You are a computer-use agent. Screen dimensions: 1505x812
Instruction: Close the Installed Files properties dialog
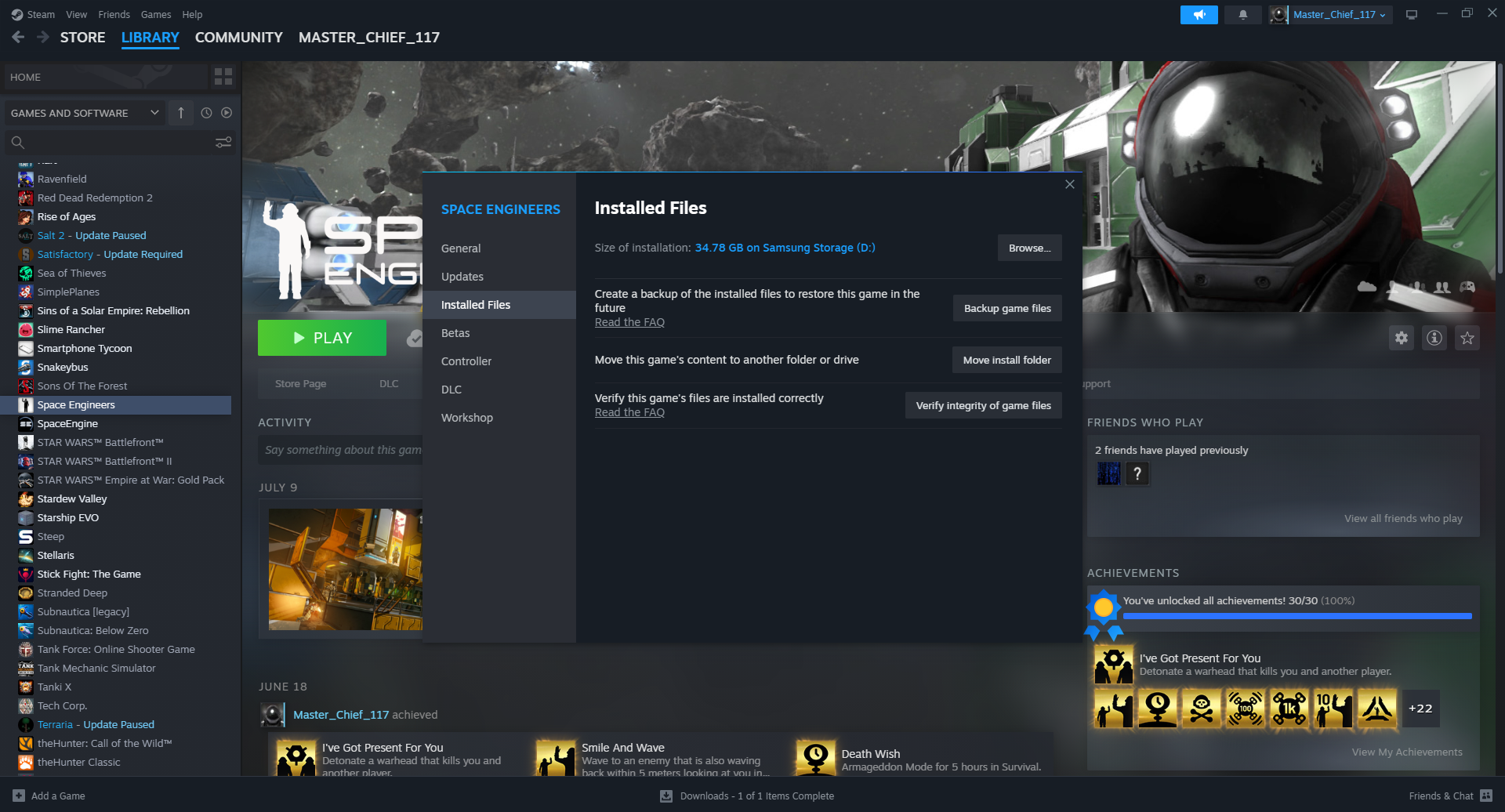pyautogui.click(x=1070, y=184)
